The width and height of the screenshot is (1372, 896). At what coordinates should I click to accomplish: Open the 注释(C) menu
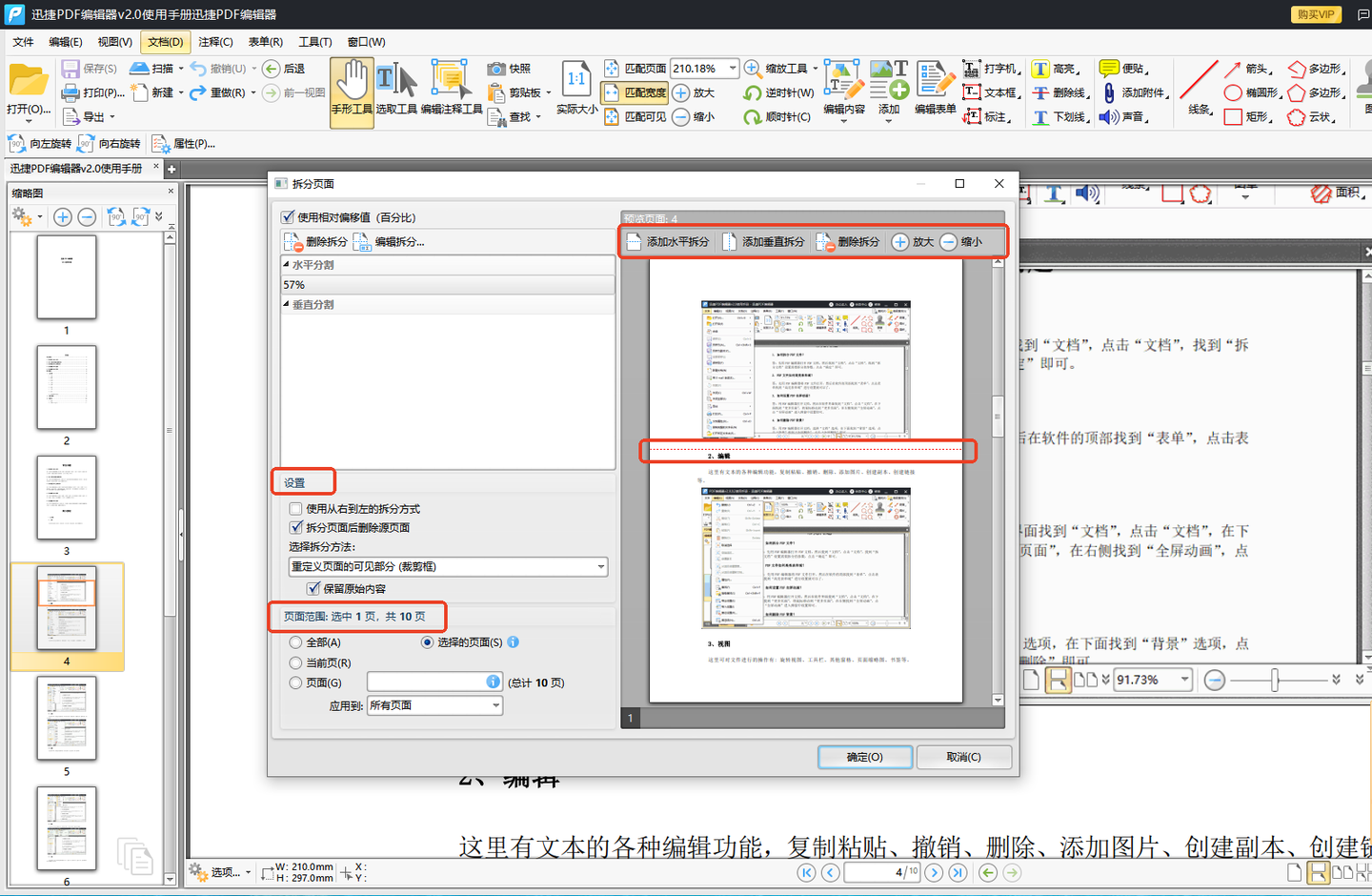(215, 42)
